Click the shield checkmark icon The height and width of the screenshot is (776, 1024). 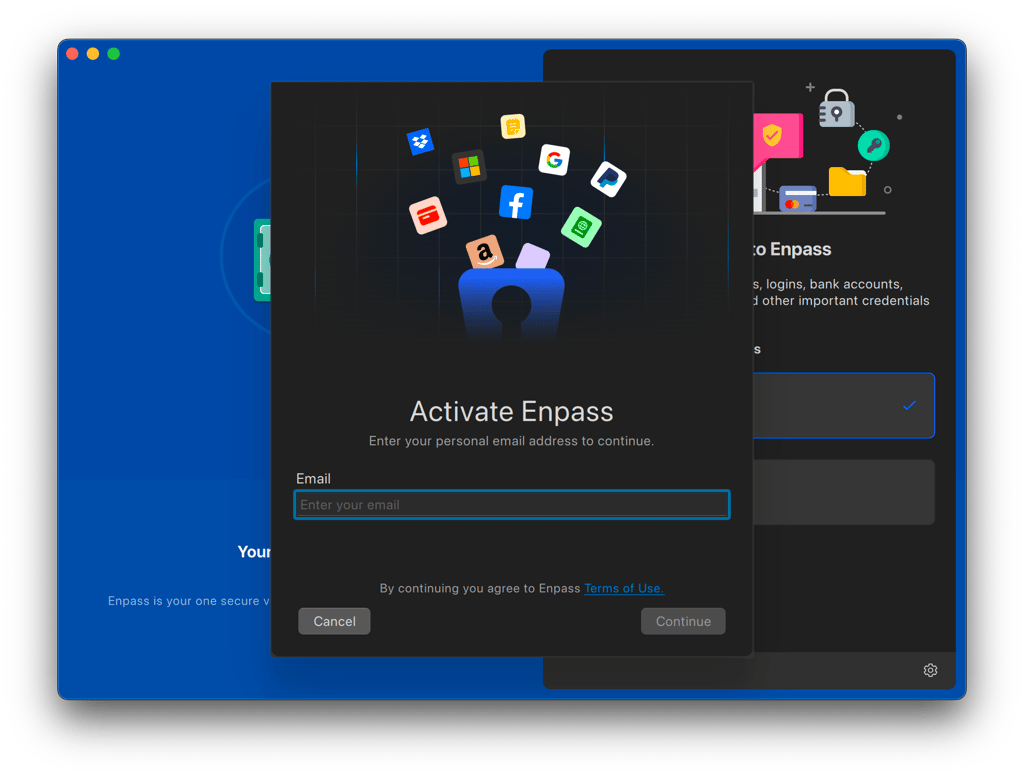point(773,135)
